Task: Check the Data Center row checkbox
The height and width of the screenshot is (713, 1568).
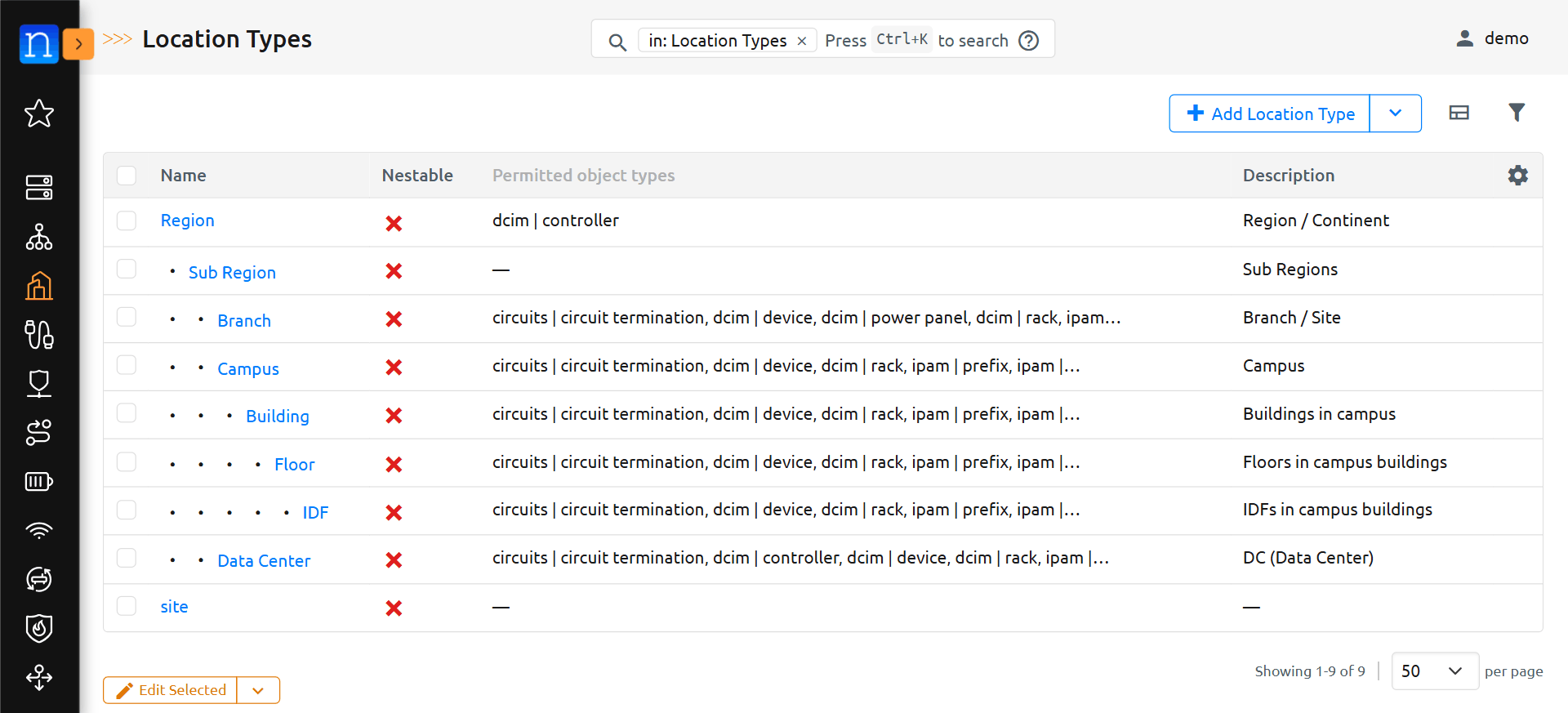Action: coord(127,559)
